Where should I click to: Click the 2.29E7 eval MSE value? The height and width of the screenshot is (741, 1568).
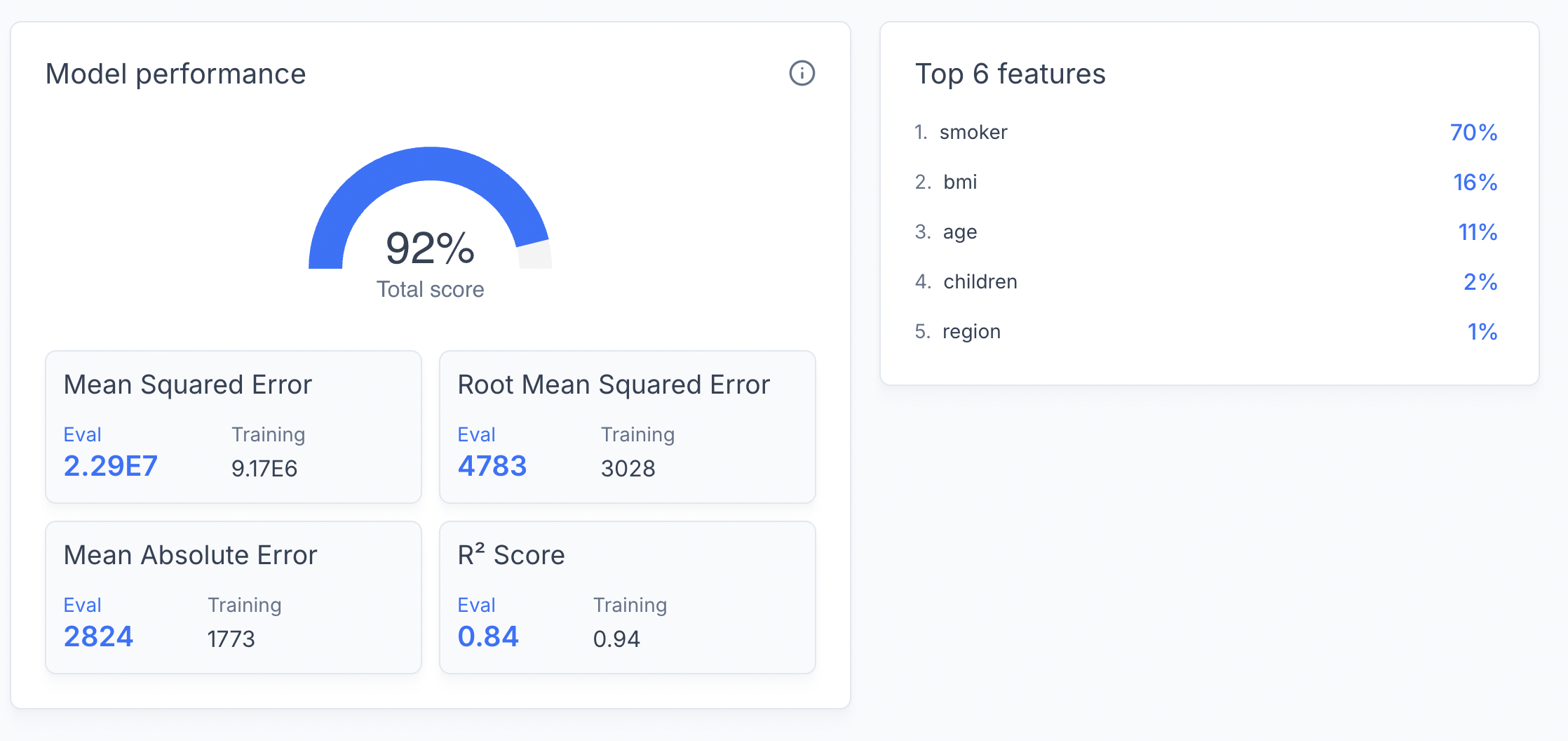(x=111, y=466)
